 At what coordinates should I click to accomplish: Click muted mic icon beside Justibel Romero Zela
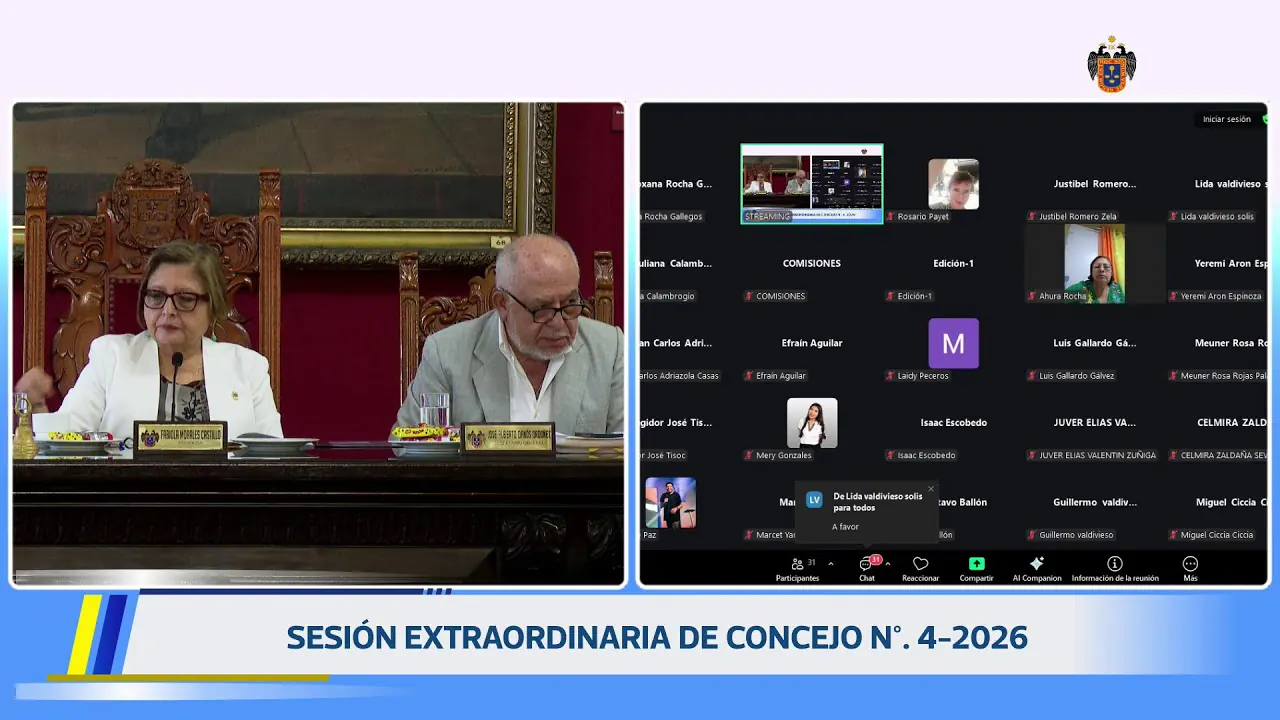1032,216
